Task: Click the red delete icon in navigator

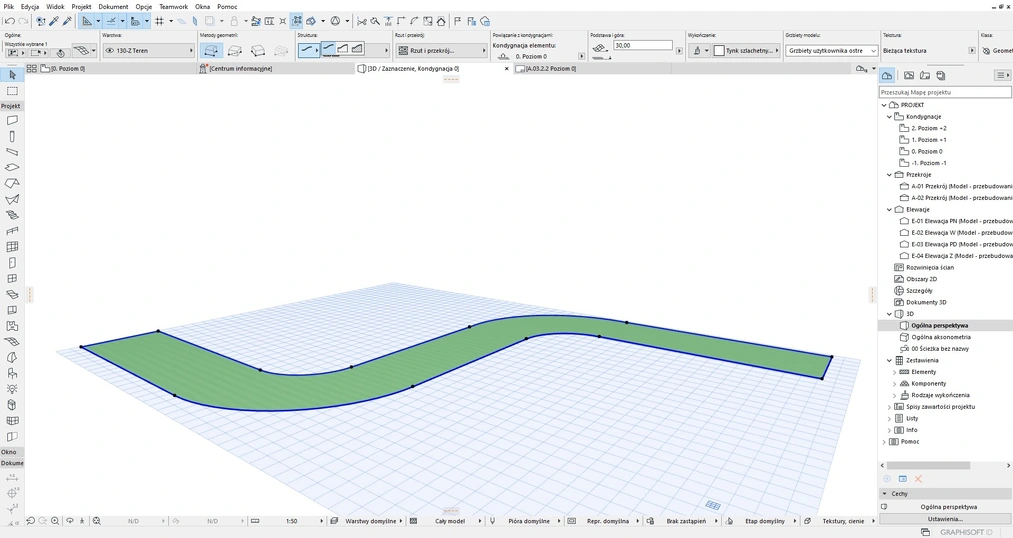Action: click(918, 480)
